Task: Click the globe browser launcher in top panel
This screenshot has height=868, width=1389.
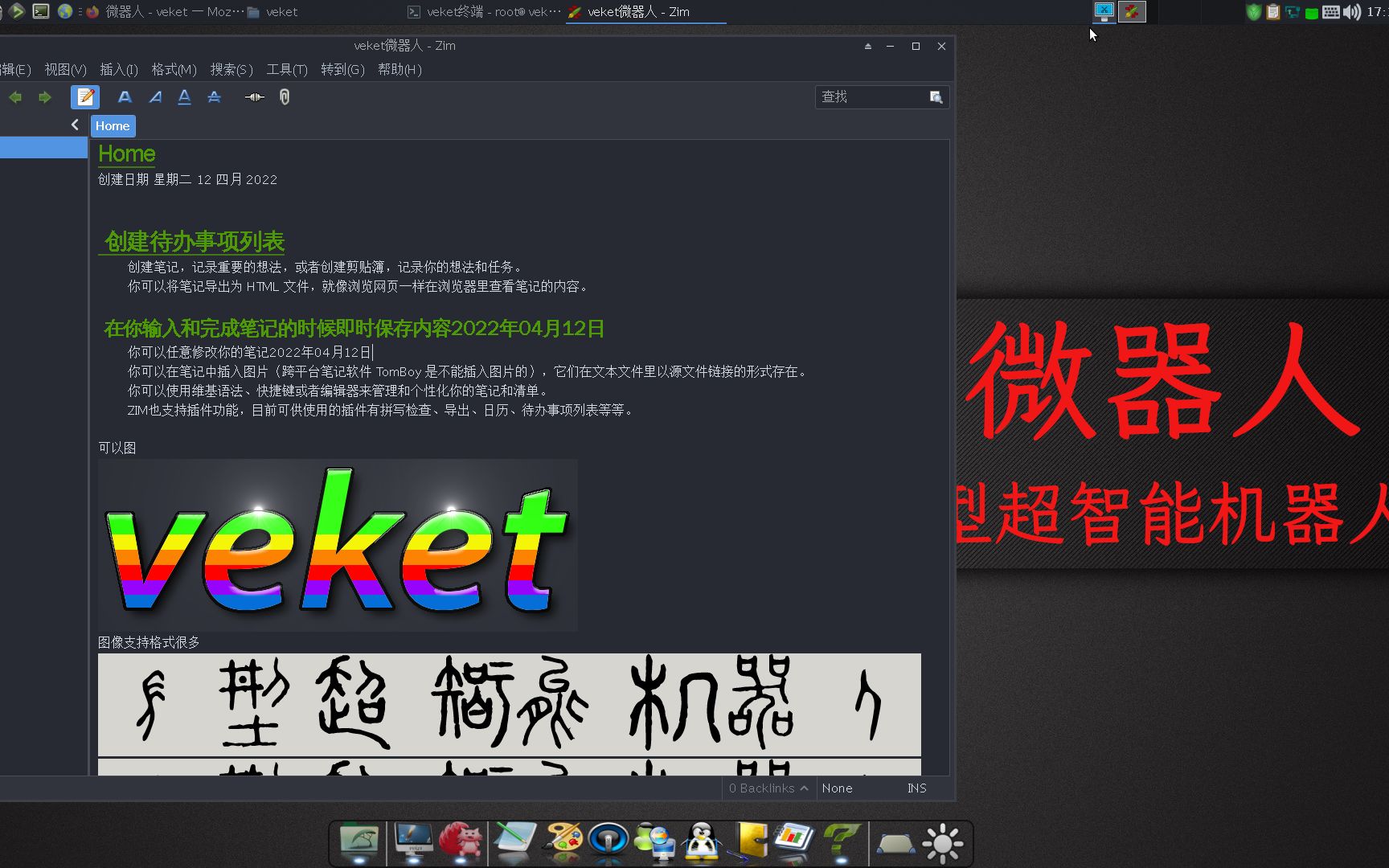Action: pos(65,11)
